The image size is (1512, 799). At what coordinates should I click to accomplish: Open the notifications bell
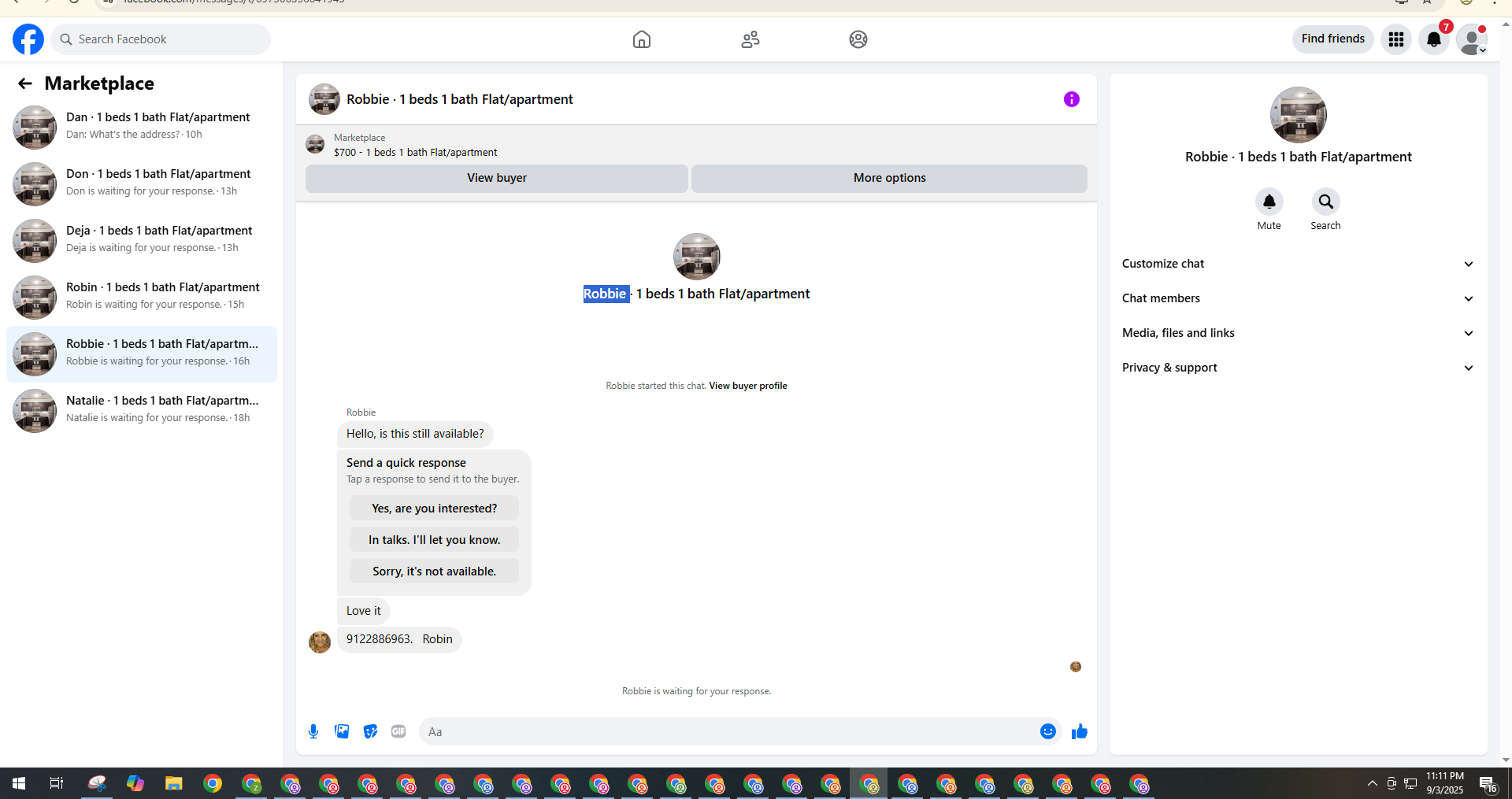click(1434, 39)
